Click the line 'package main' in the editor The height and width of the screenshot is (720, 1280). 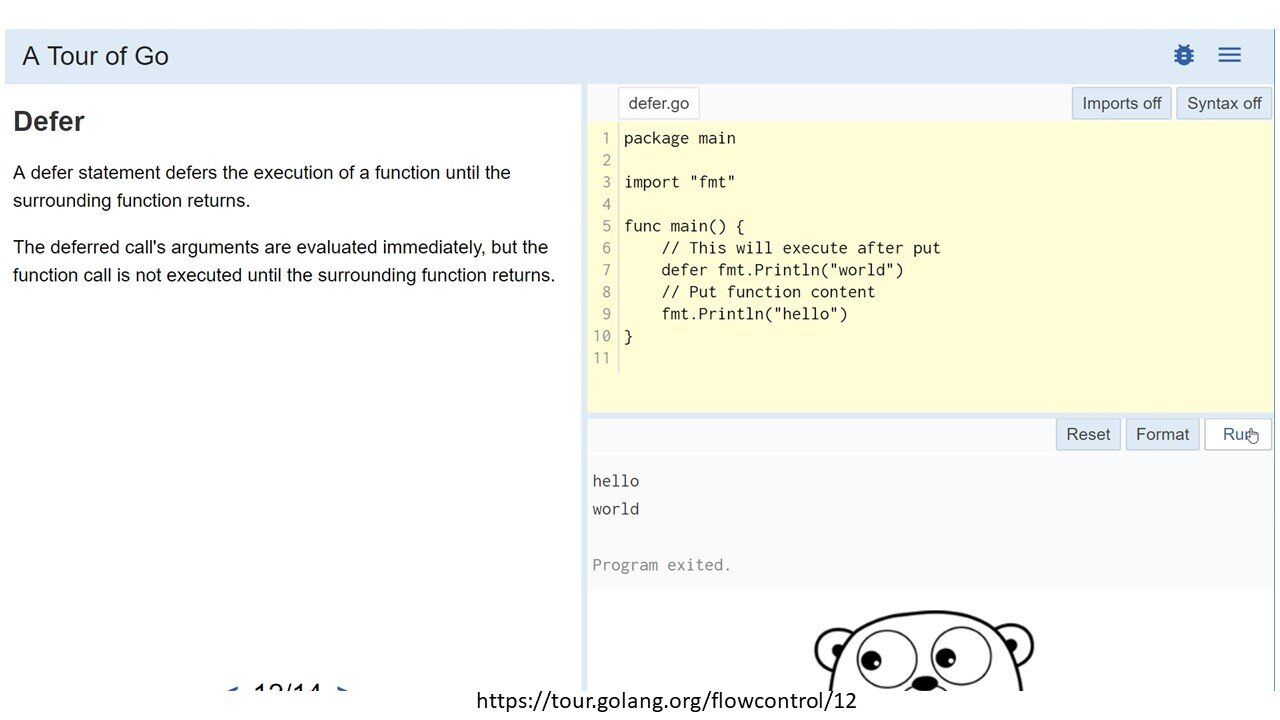point(680,138)
